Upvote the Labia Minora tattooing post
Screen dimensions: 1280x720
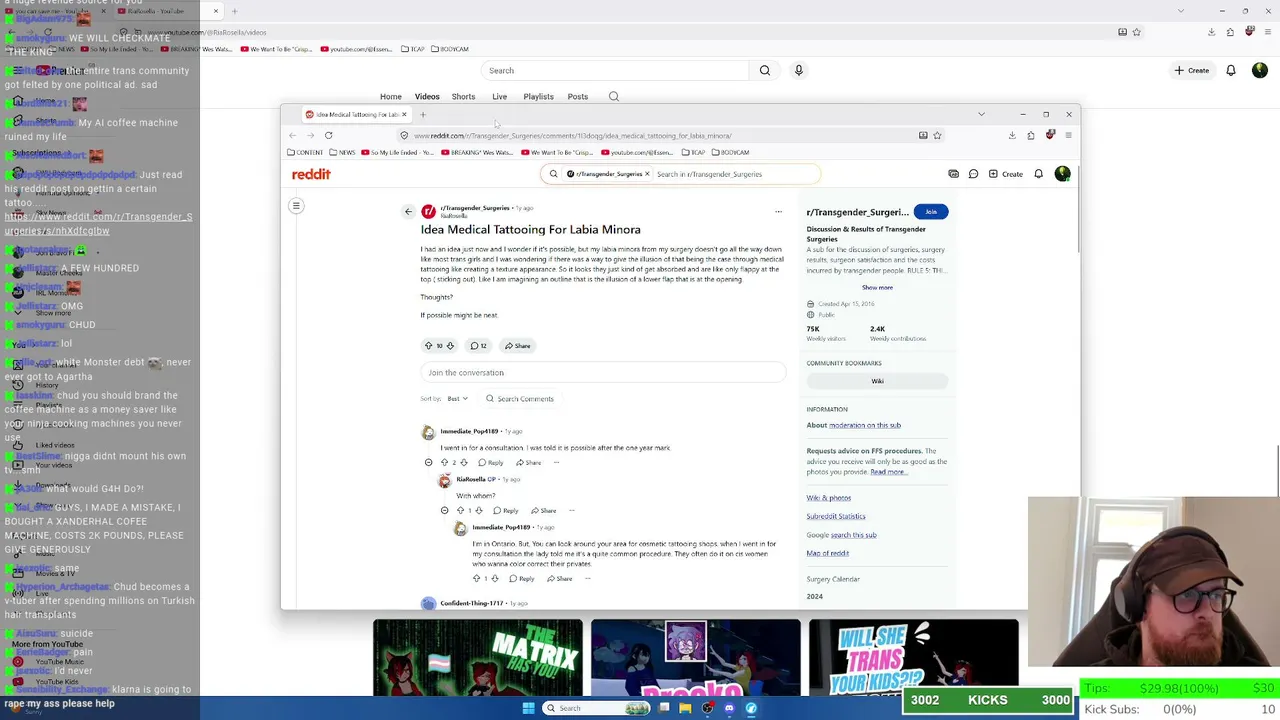(429, 346)
